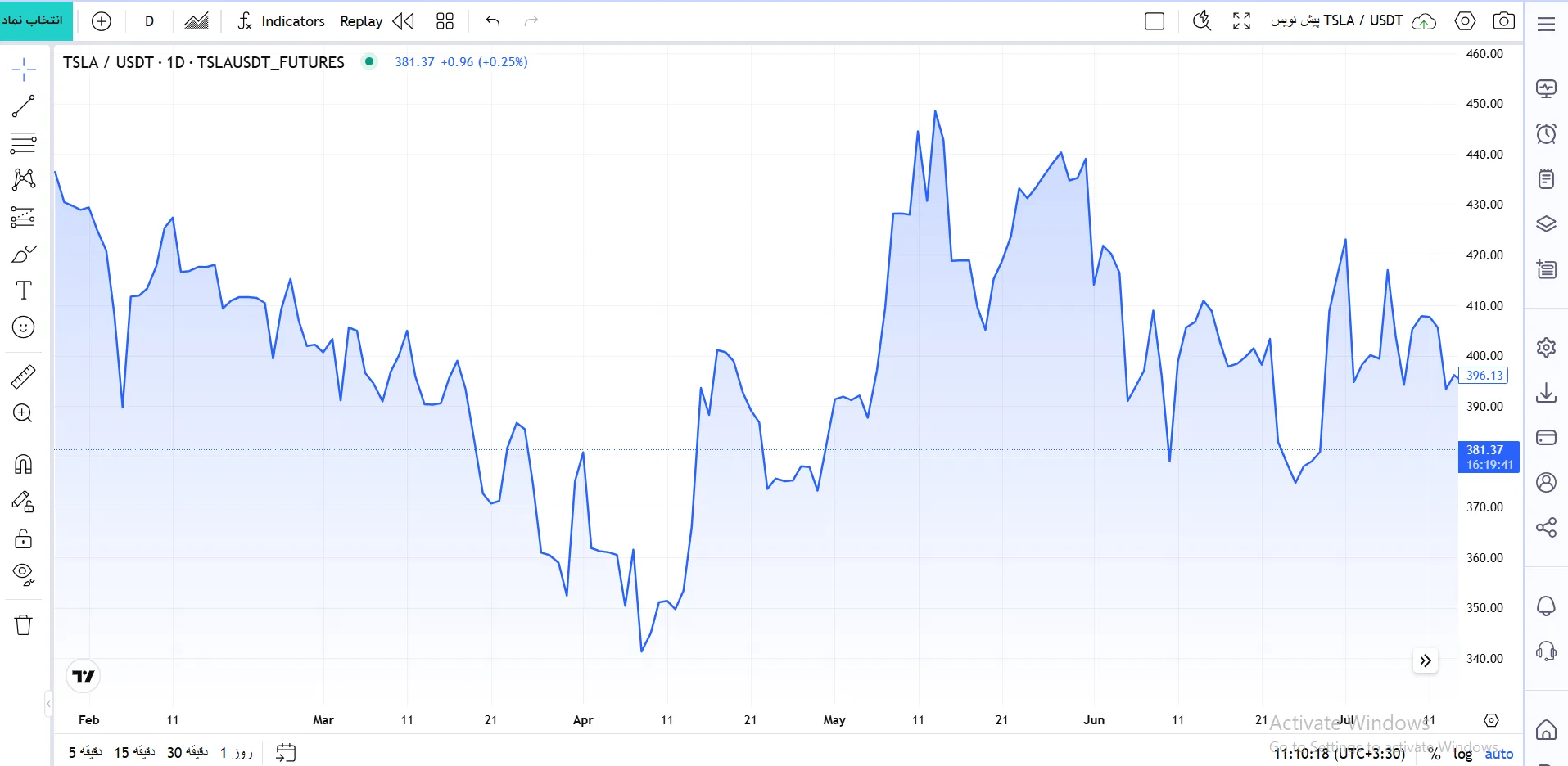The image size is (1568, 766).
Task: Click the download icon in right sidebar
Action: pyautogui.click(x=1547, y=393)
